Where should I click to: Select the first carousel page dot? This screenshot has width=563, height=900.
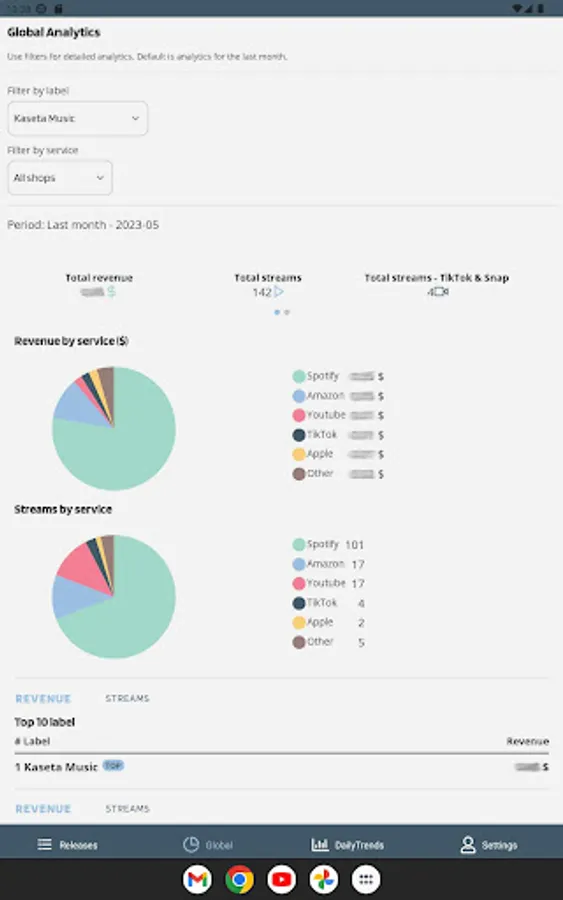point(277,312)
